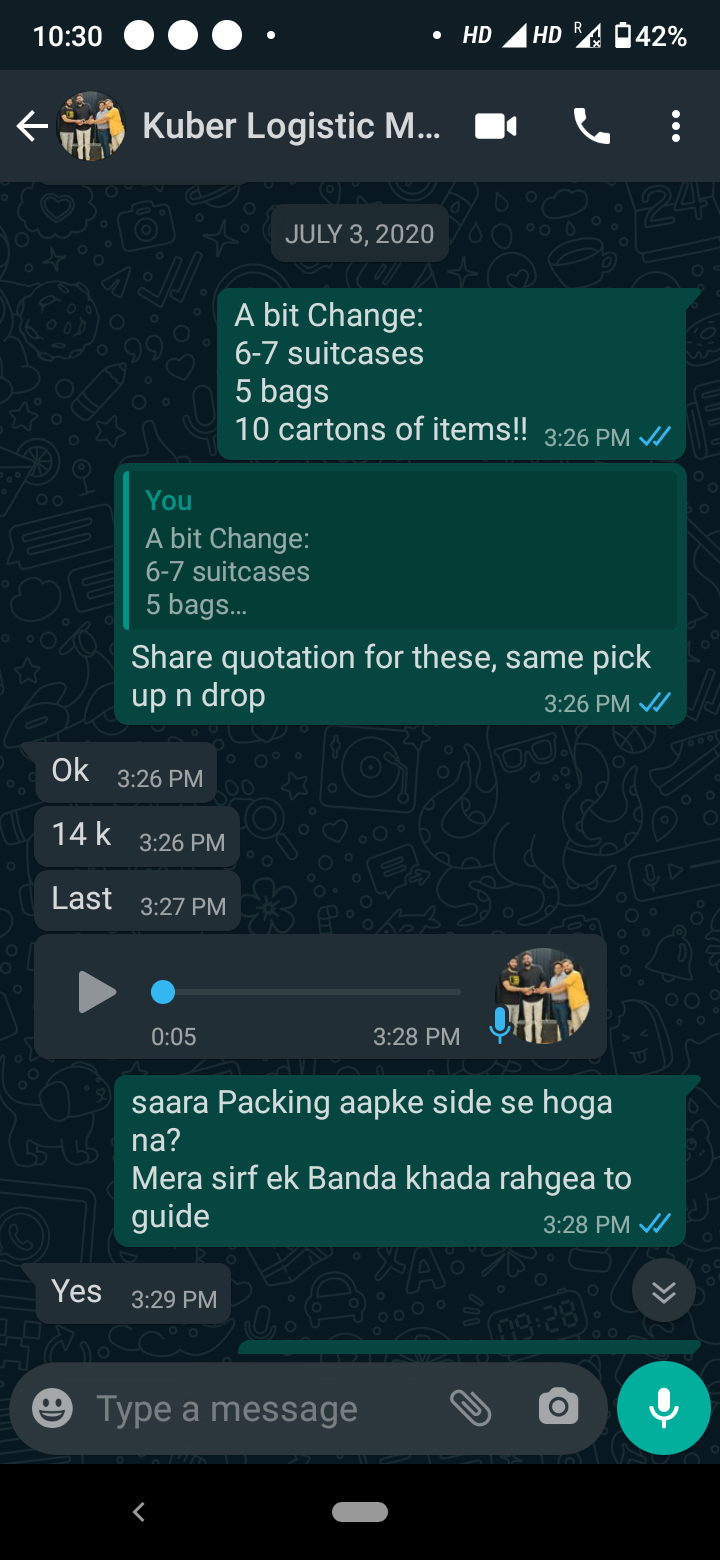Tap the quoted "You" reply preview
The width and height of the screenshot is (720, 1560).
400,552
